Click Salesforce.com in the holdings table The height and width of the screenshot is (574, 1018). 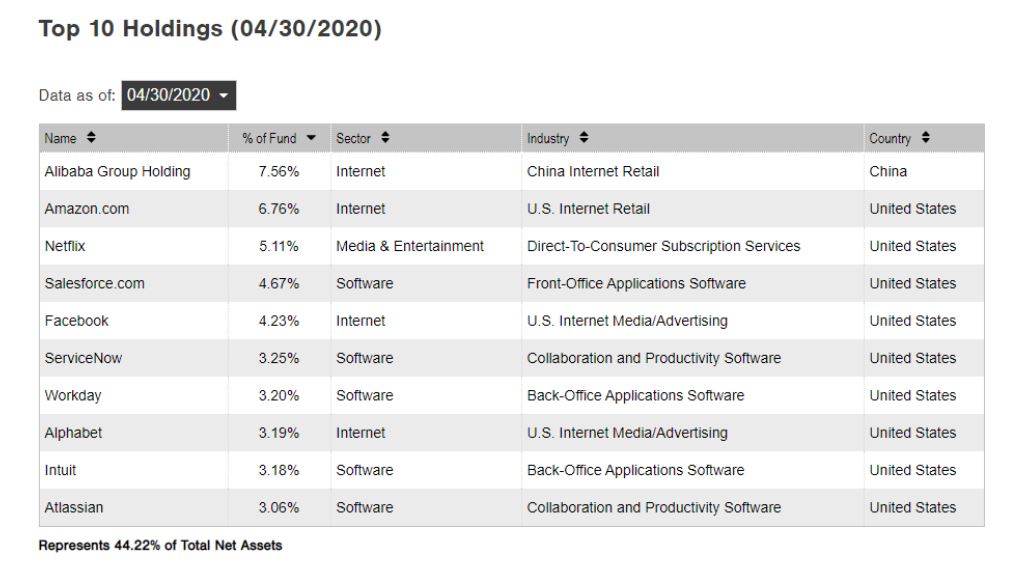tap(94, 283)
